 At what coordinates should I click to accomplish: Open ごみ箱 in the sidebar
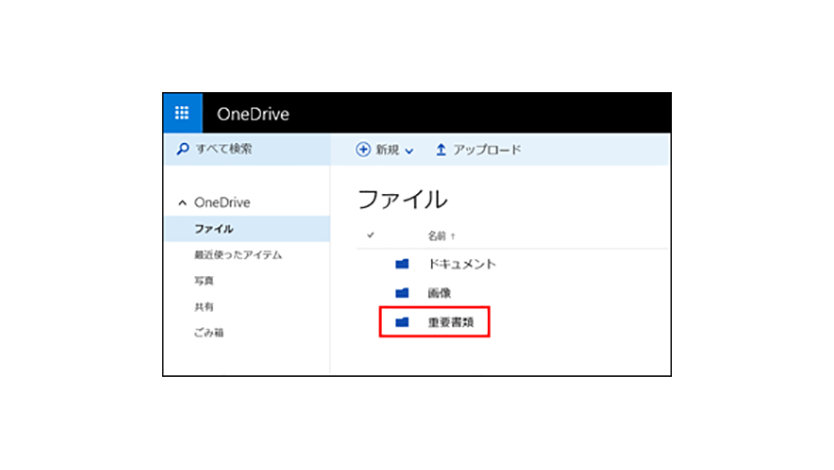(208, 333)
